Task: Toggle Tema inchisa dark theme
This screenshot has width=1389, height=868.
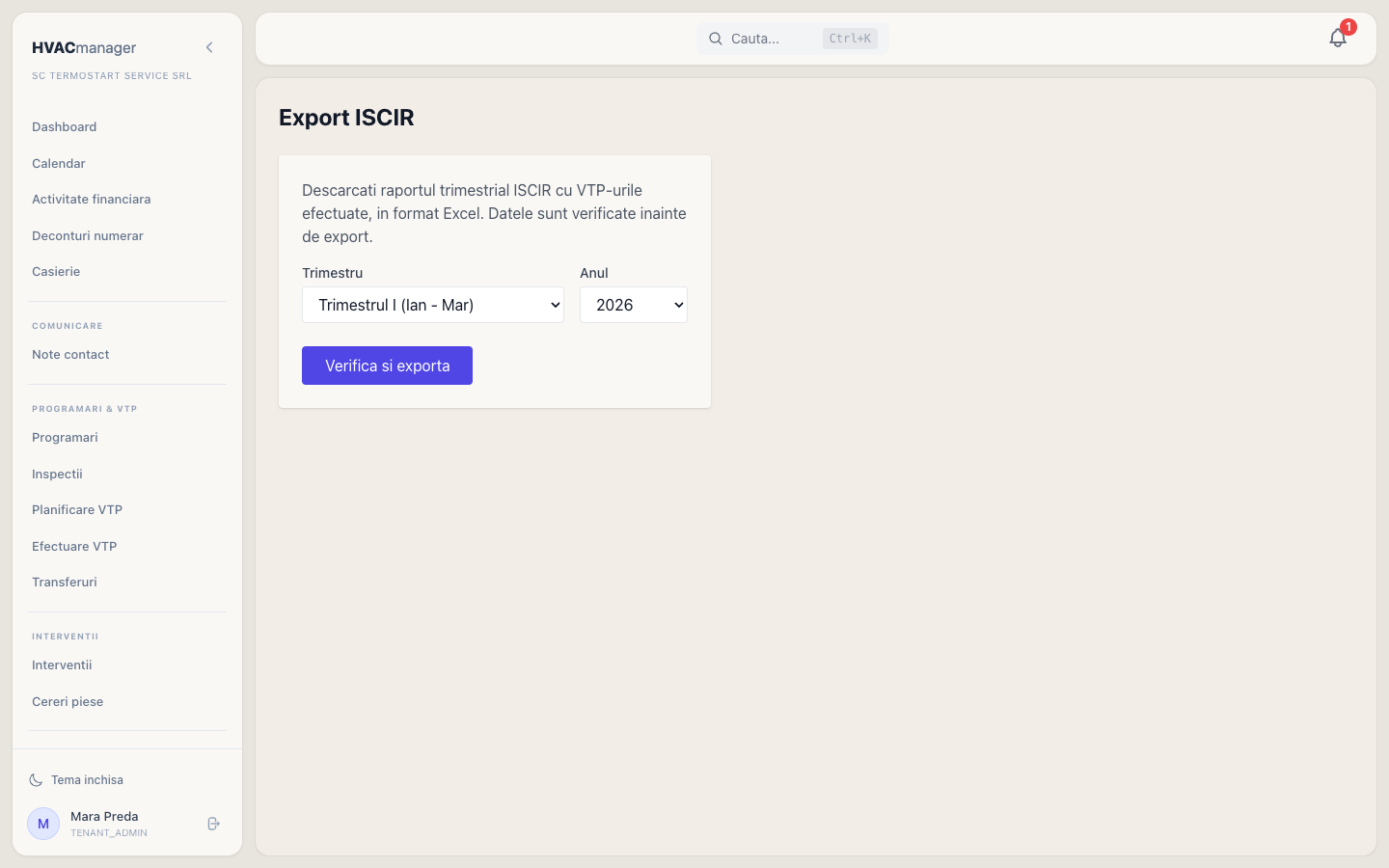Action: tap(77, 779)
